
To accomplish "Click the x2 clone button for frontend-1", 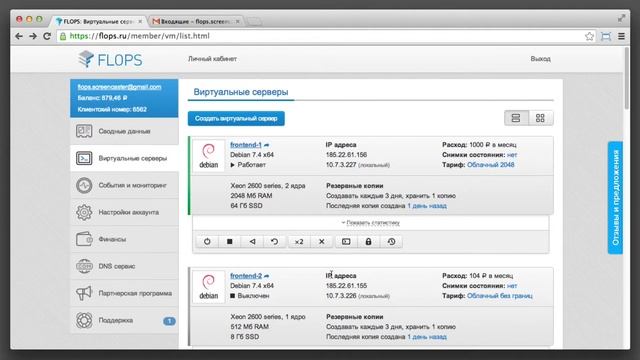I will click(299, 242).
